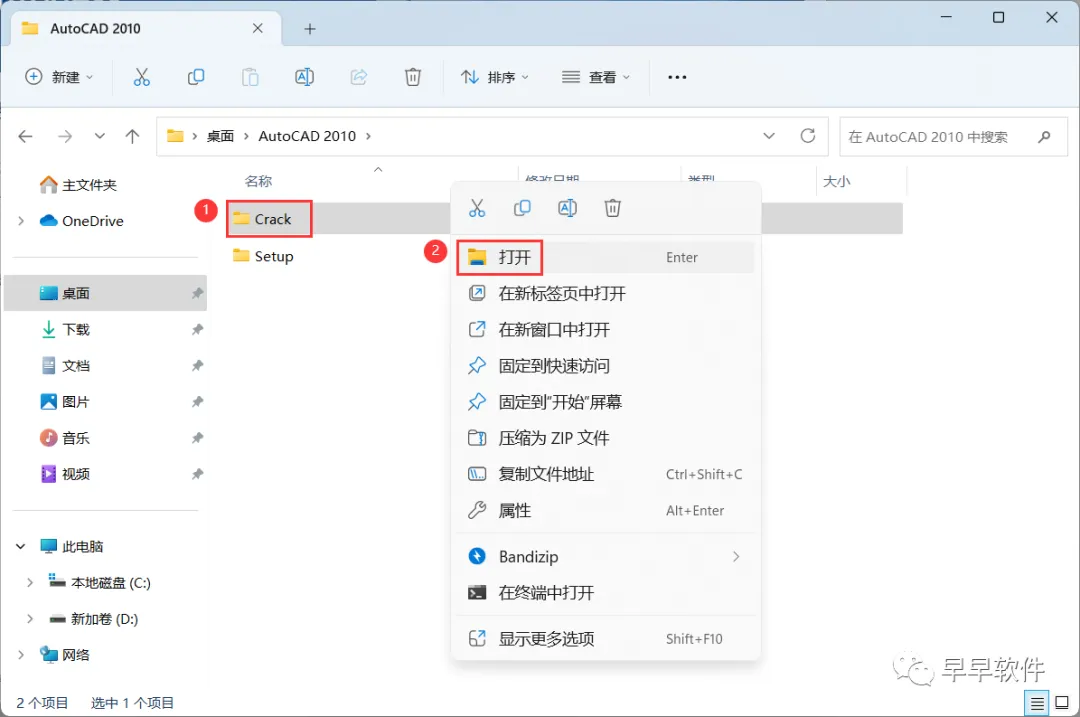
Task: Open 新加卷 (D:) in the sidebar
Action: [x=94, y=619]
